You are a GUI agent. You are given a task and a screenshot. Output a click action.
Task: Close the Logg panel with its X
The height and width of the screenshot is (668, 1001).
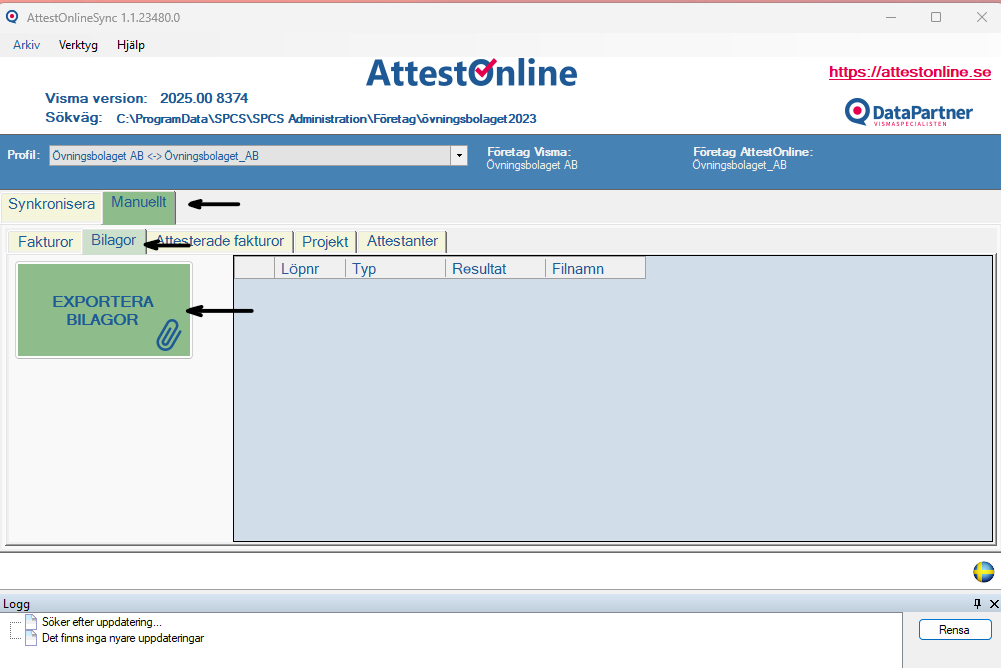994,603
